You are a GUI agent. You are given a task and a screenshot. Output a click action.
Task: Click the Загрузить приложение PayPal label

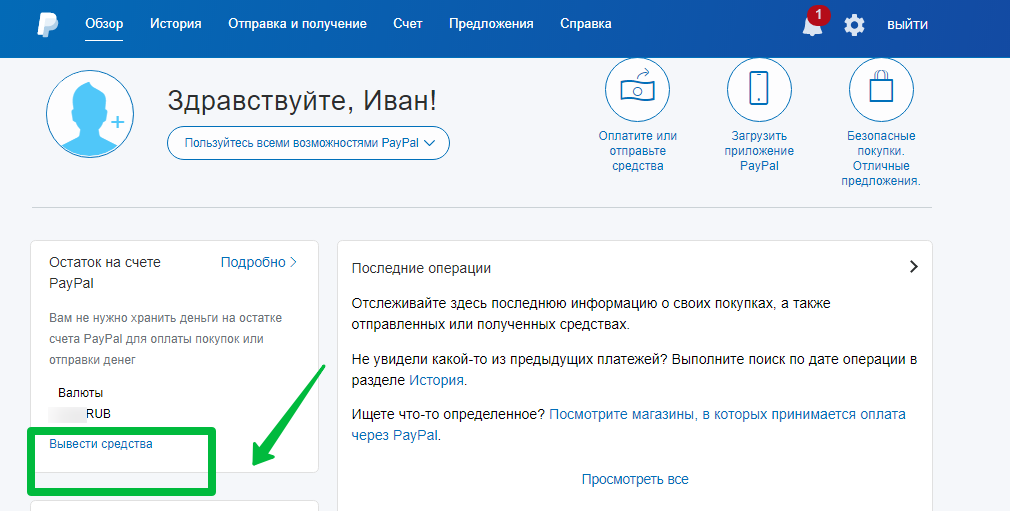759,151
